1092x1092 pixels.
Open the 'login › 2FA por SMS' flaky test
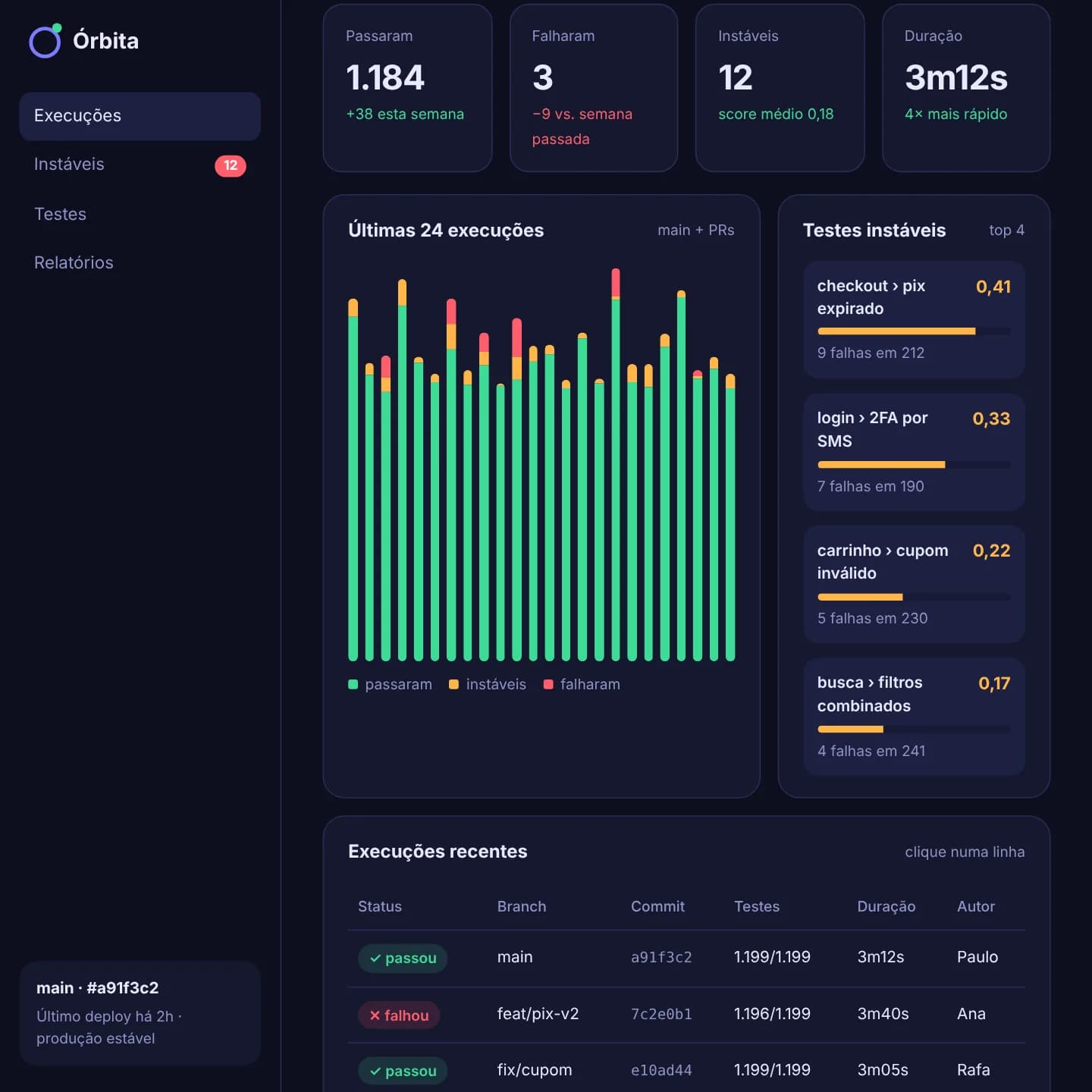(x=915, y=452)
